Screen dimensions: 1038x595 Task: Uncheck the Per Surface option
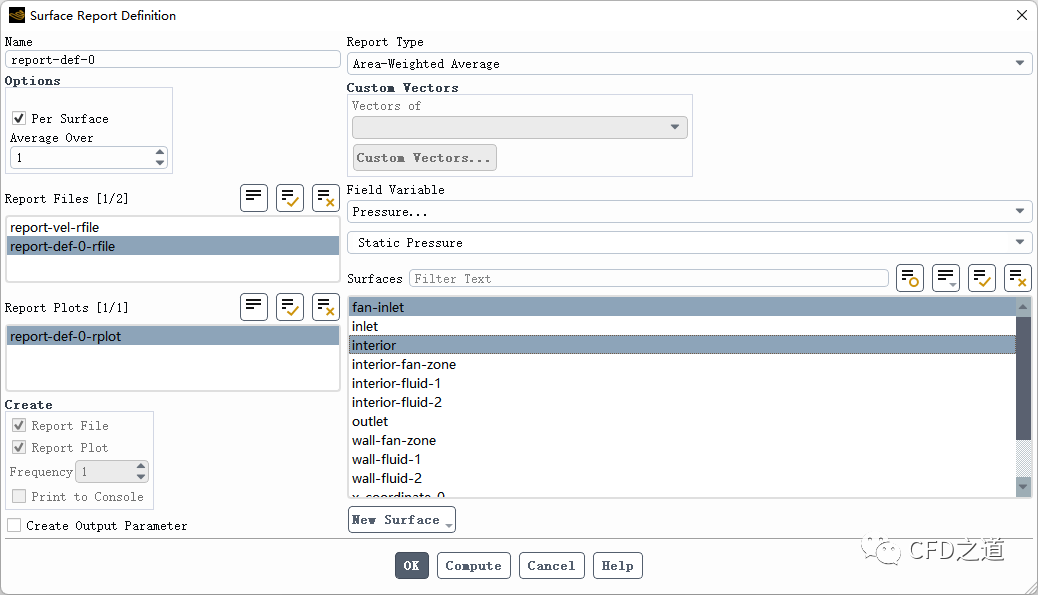tap(19, 118)
